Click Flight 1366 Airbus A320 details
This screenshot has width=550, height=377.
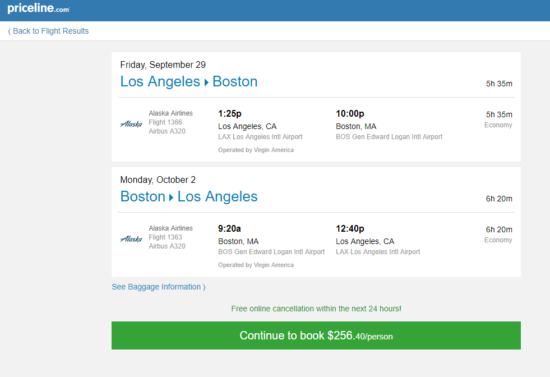[x=167, y=127]
